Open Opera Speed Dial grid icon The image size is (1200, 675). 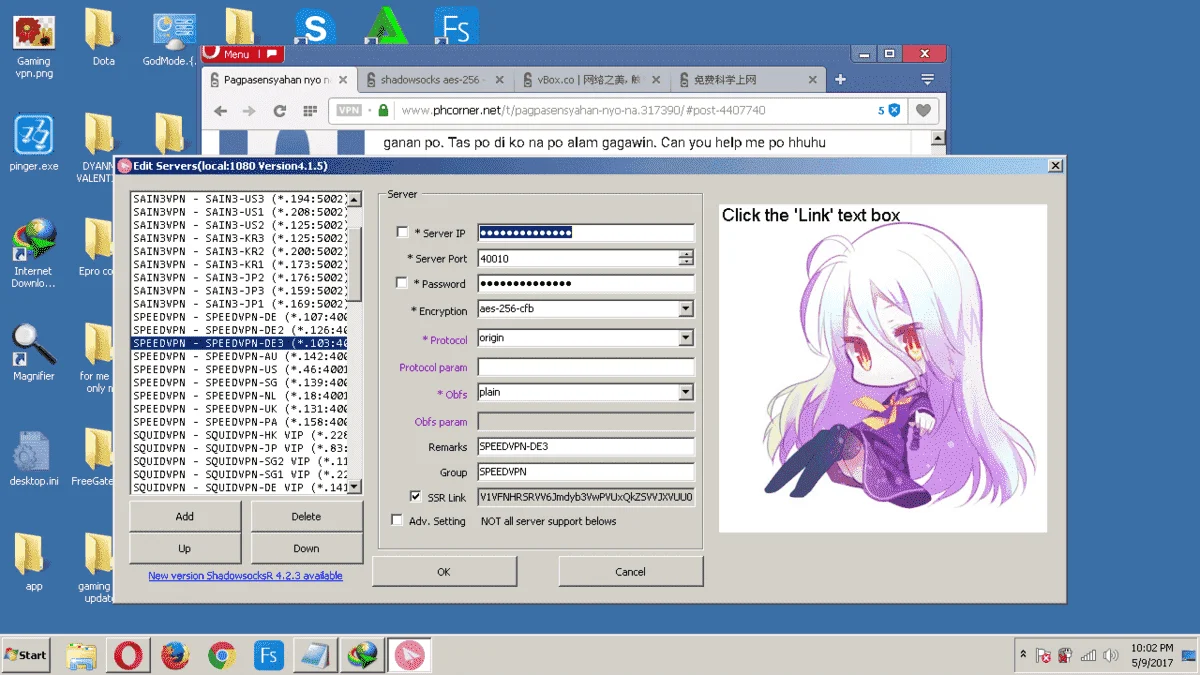tap(311, 111)
